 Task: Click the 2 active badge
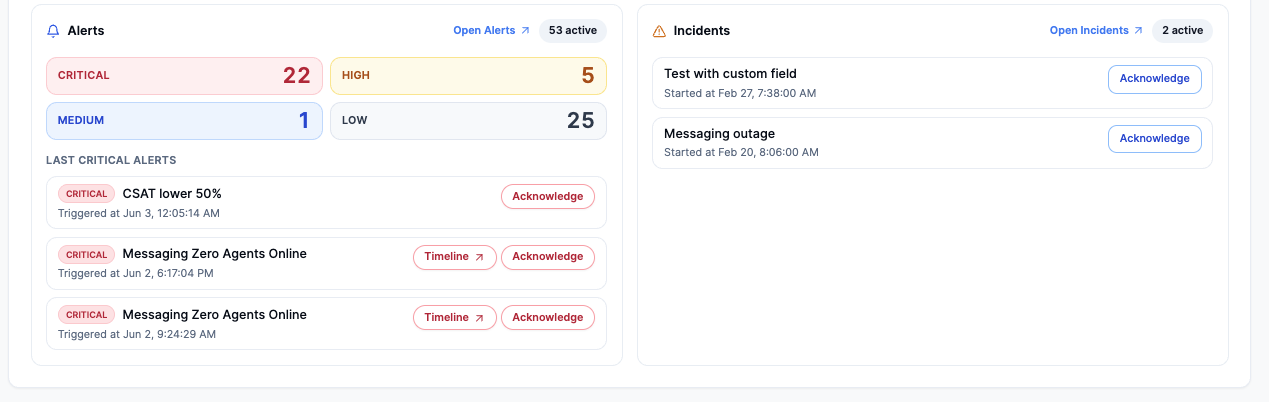tap(1182, 31)
